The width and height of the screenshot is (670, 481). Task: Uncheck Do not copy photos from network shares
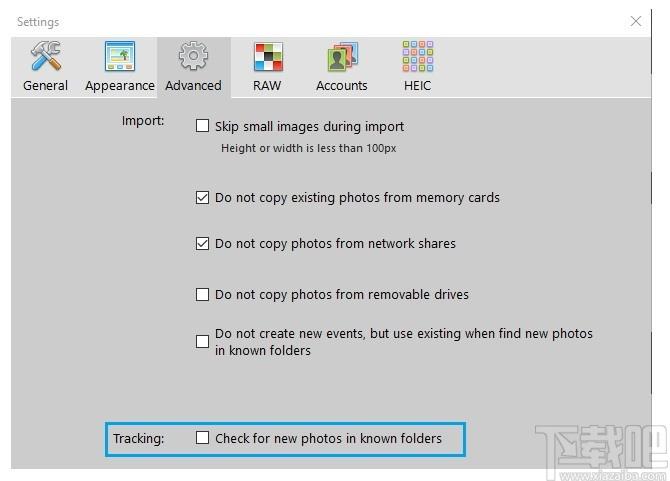pos(203,244)
